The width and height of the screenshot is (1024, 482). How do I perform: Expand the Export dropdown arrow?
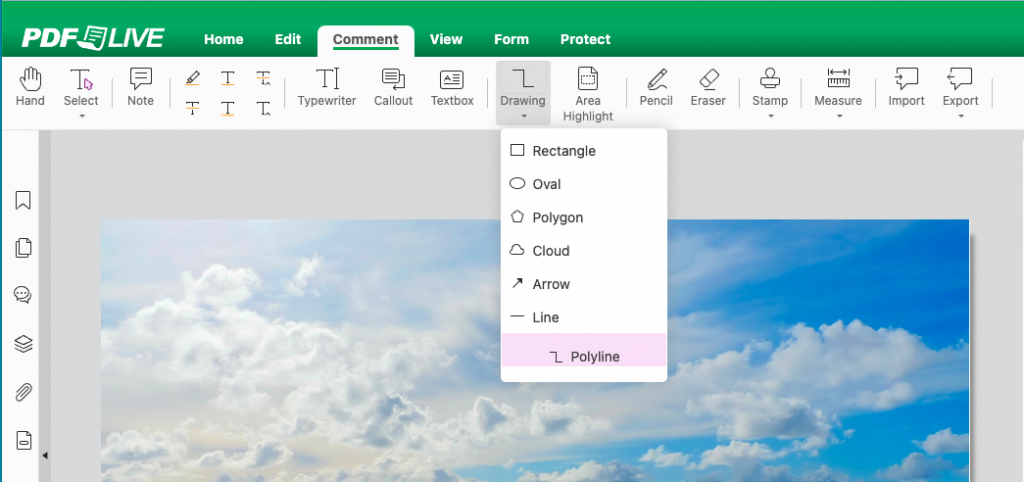(961, 116)
